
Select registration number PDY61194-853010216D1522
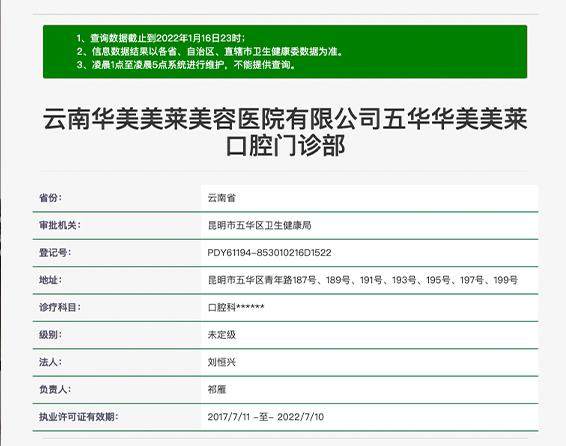pos(269,253)
